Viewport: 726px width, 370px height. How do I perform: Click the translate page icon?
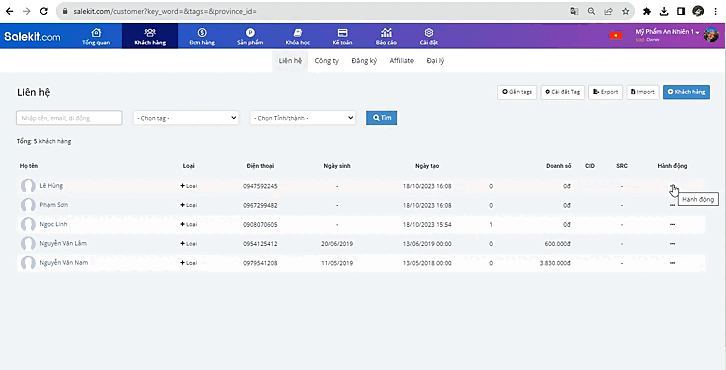574,11
